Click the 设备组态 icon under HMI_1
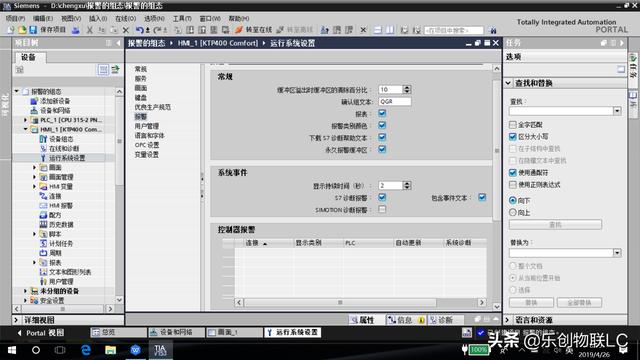 click(43, 139)
